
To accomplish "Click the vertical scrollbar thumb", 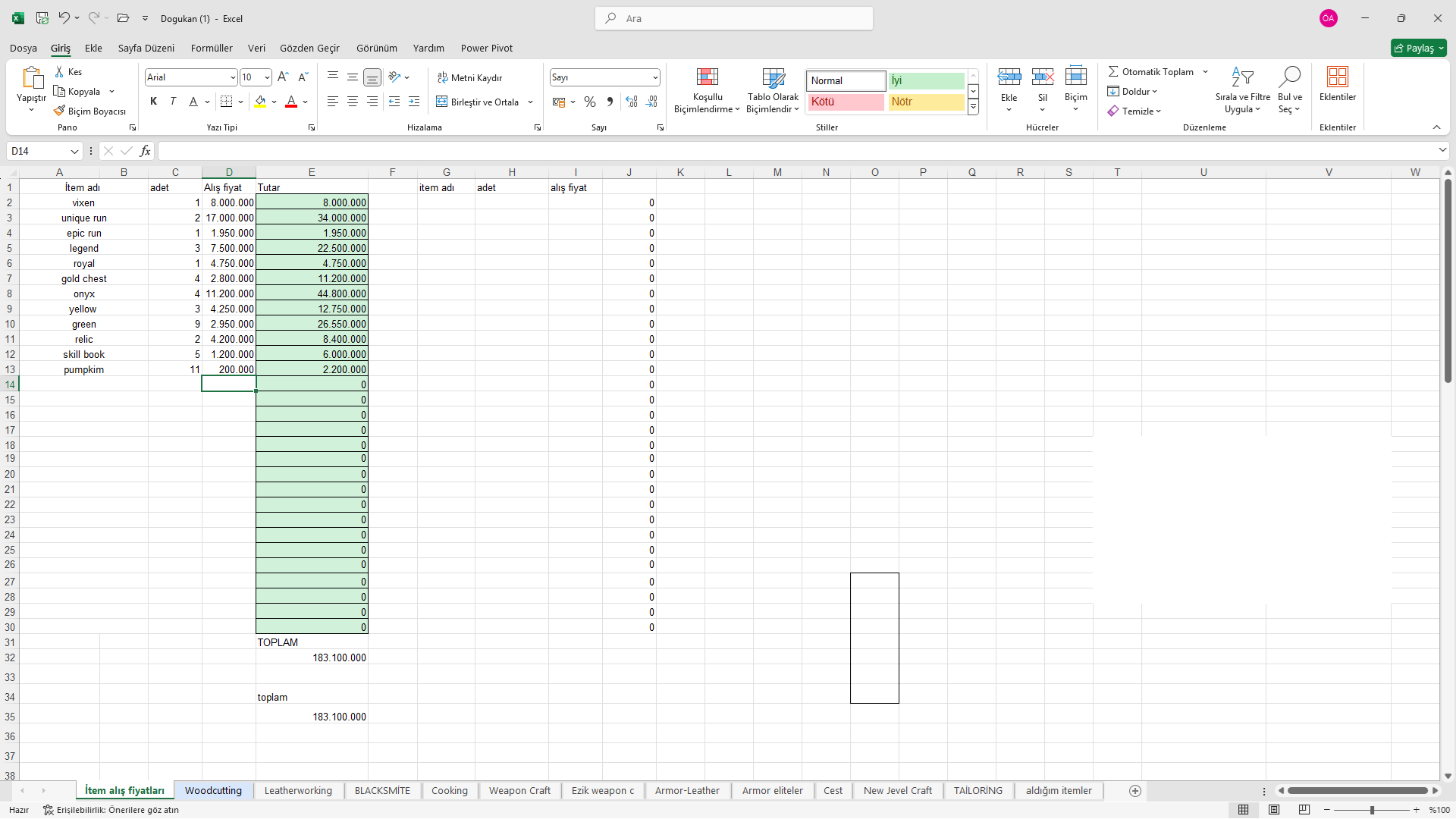I will coord(1448,281).
